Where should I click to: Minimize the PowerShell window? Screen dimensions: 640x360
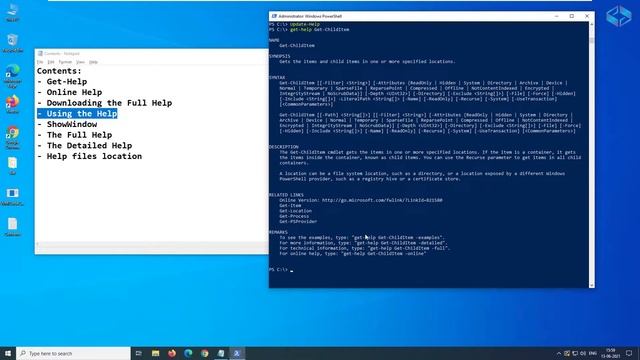[556, 16]
